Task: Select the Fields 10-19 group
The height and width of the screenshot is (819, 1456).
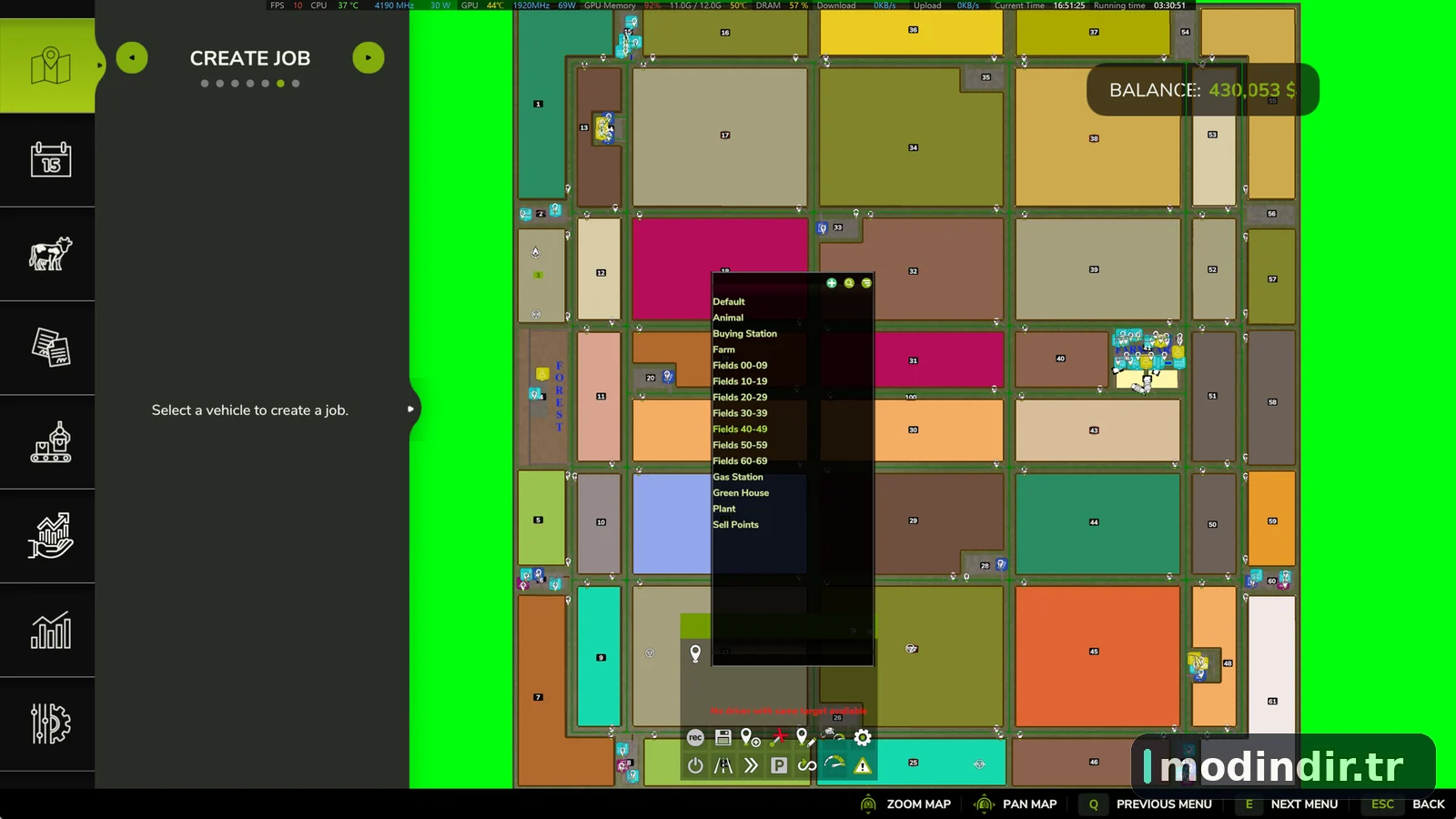Action: tap(740, 381)
